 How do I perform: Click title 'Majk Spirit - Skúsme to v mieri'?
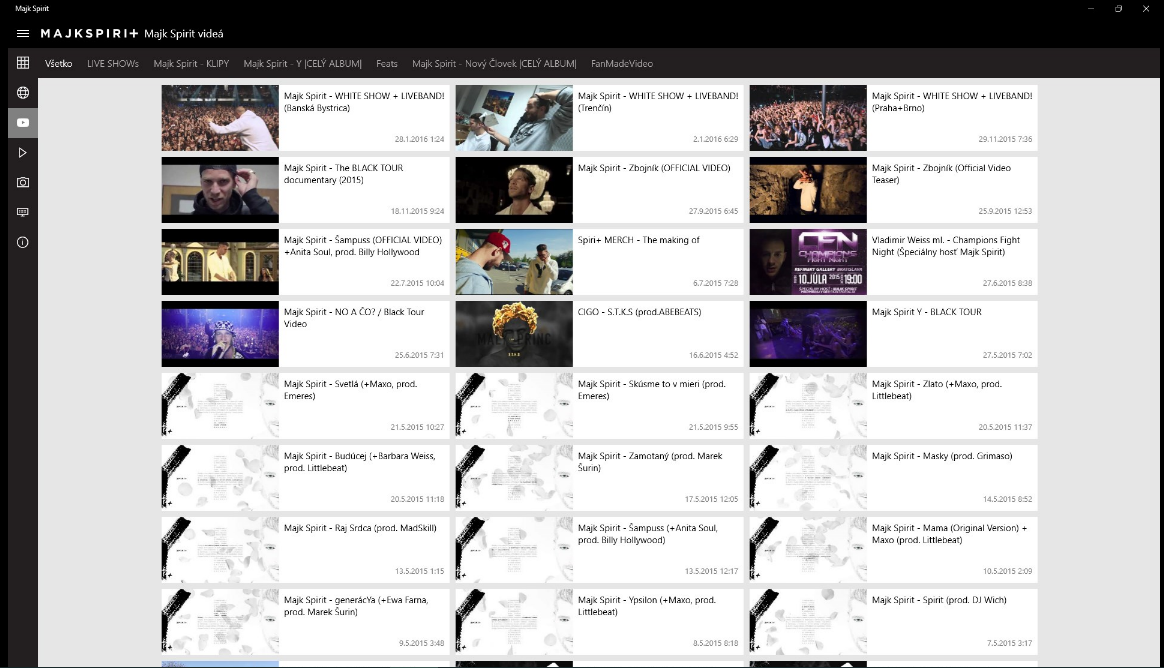[652, 390]
